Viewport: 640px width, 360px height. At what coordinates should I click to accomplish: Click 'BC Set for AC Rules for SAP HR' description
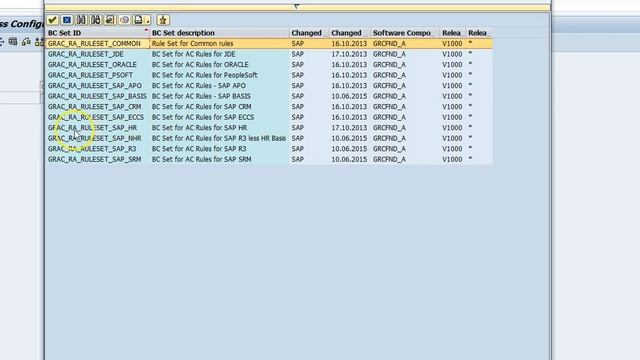coord(199,128)
